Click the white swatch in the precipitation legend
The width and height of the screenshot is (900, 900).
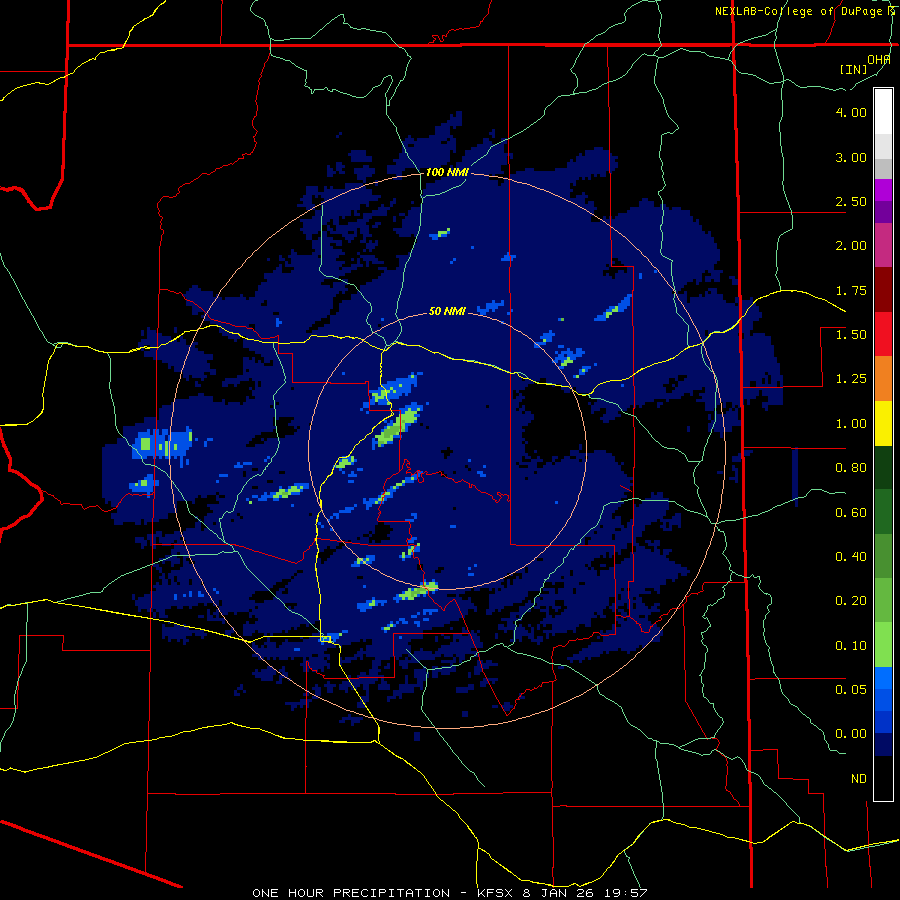point(883,111)
